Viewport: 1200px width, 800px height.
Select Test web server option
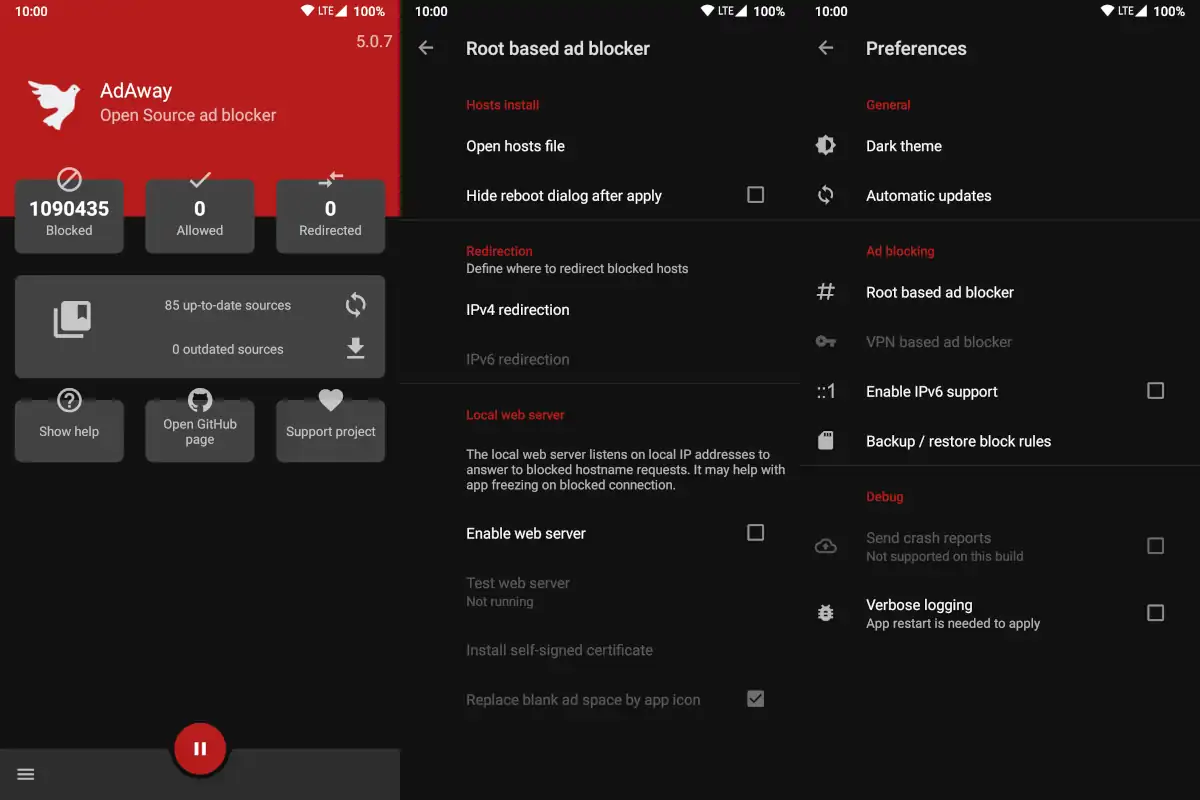600,591
